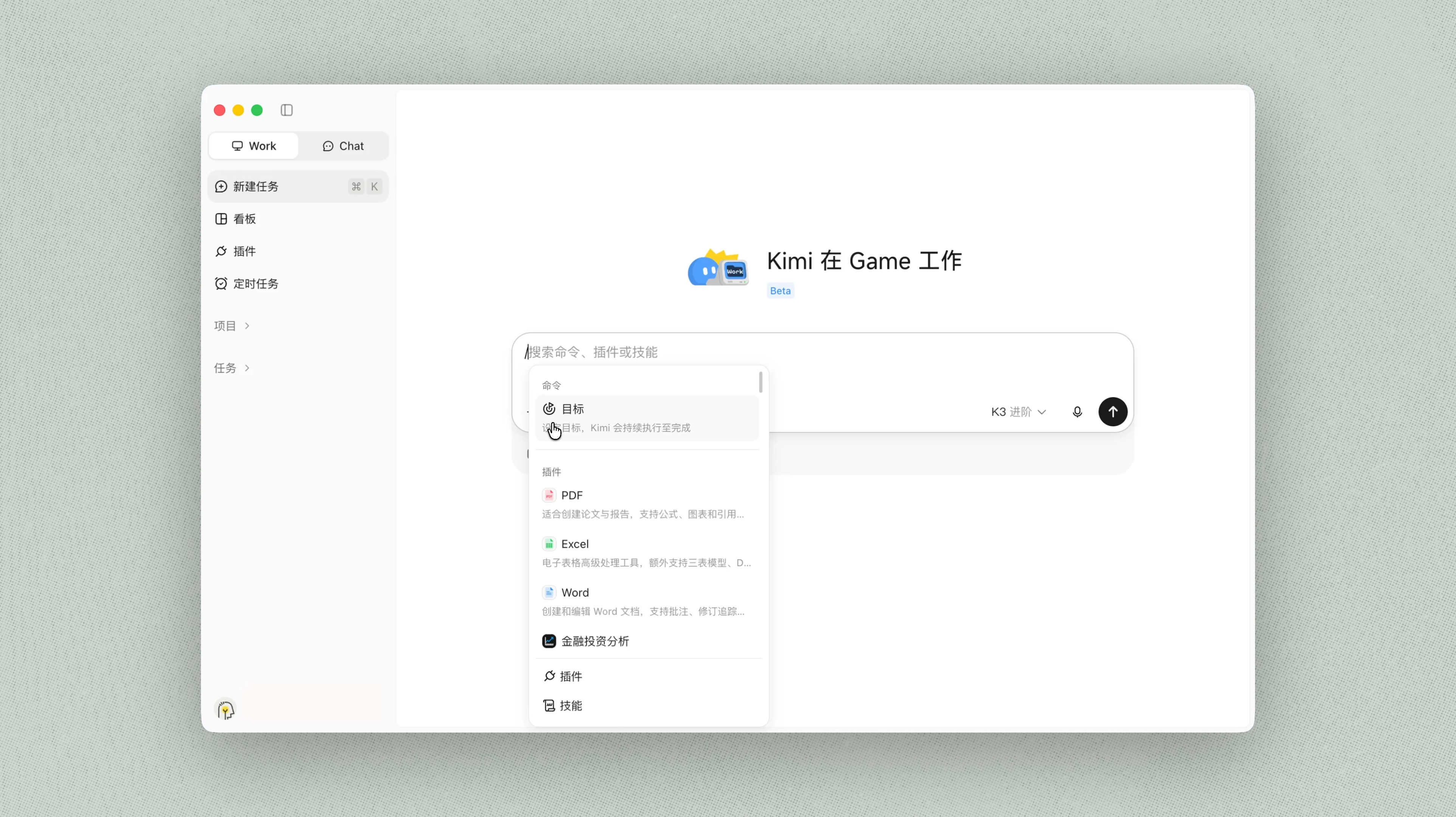
Task: Click the 命令 section heading
Action: coord(552,385)
